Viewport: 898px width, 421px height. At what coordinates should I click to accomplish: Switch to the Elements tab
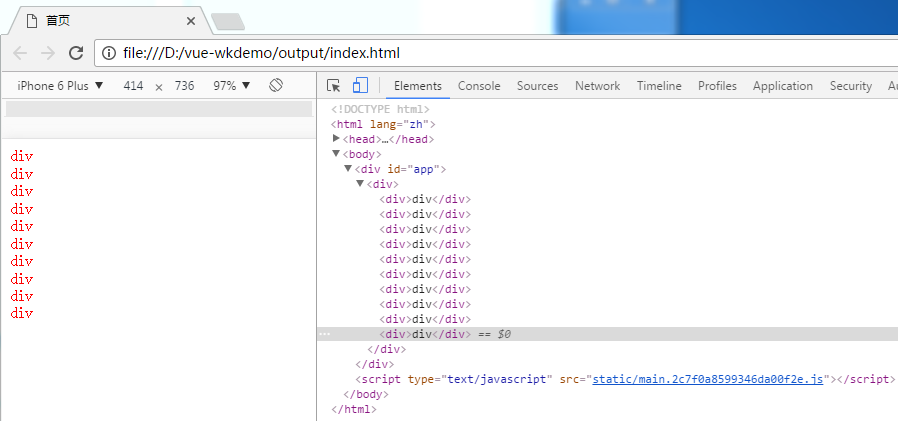point(418,86)
